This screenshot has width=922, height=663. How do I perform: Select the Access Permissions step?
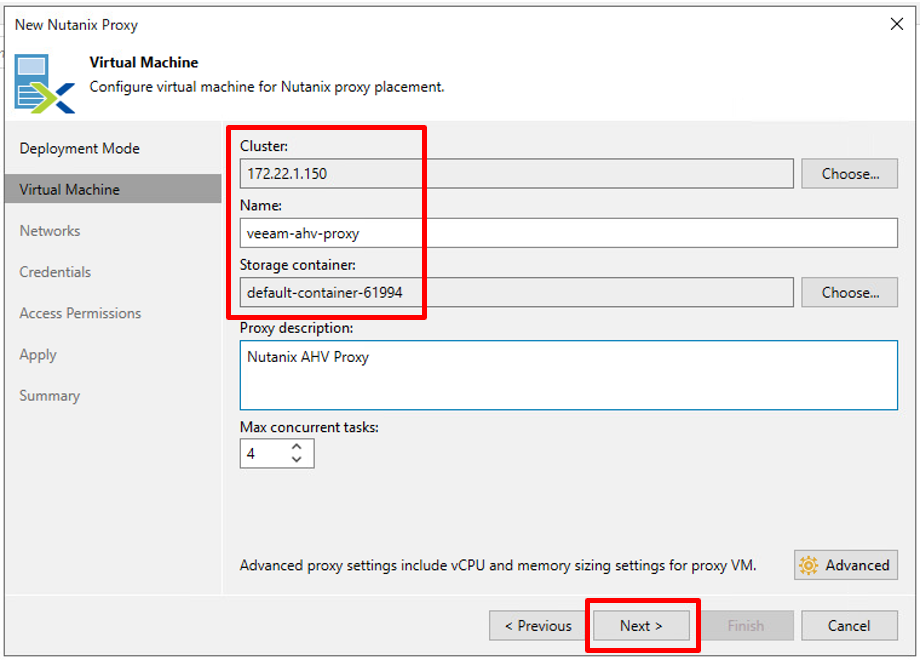[x=81, y=313]
